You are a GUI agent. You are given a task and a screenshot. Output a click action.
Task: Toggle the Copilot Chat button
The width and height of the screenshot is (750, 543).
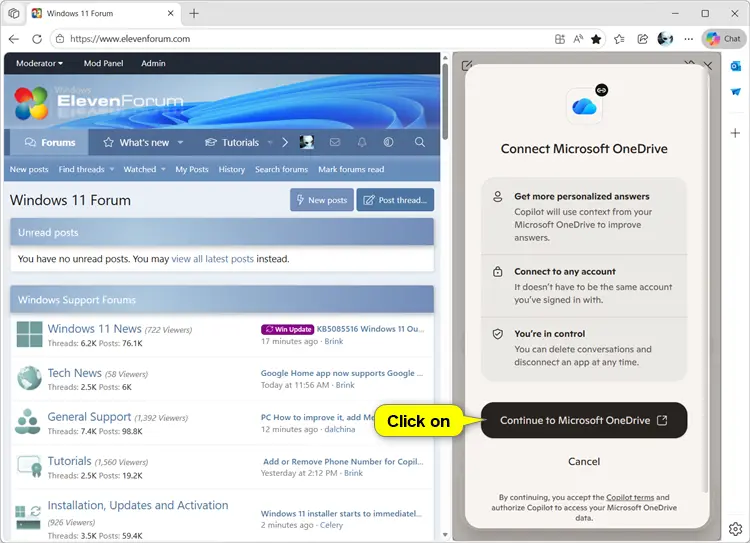[x=723, y=39]
